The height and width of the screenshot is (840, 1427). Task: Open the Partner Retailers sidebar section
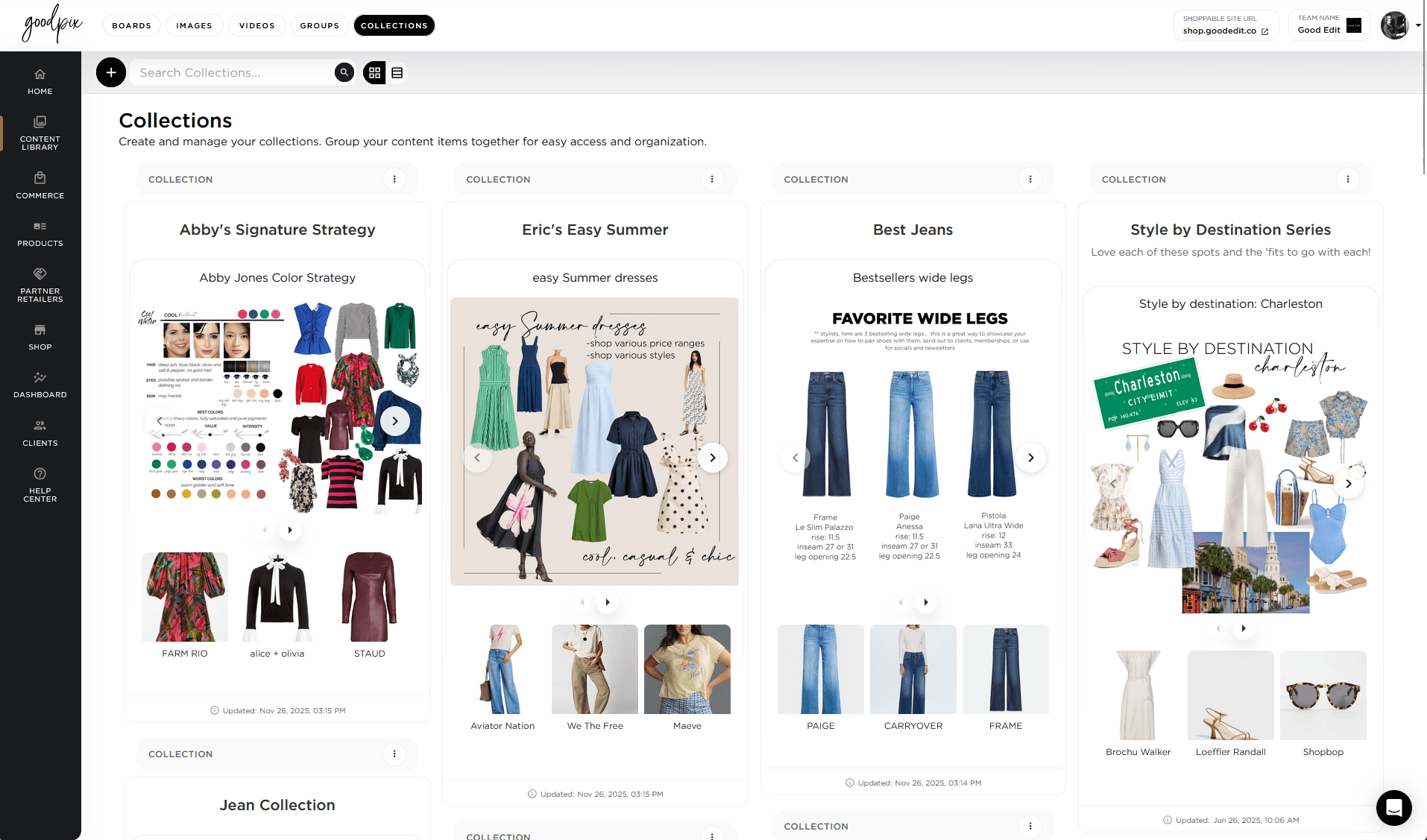(x=40, y=284)
